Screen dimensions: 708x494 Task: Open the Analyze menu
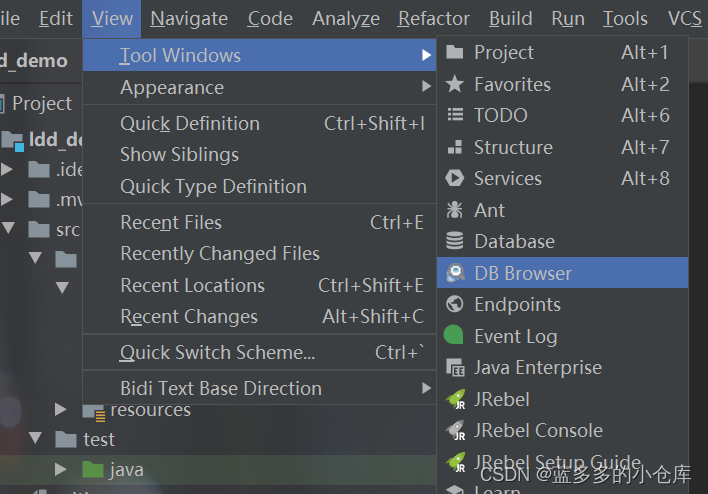pyautogui.click(x=346, y=19)
